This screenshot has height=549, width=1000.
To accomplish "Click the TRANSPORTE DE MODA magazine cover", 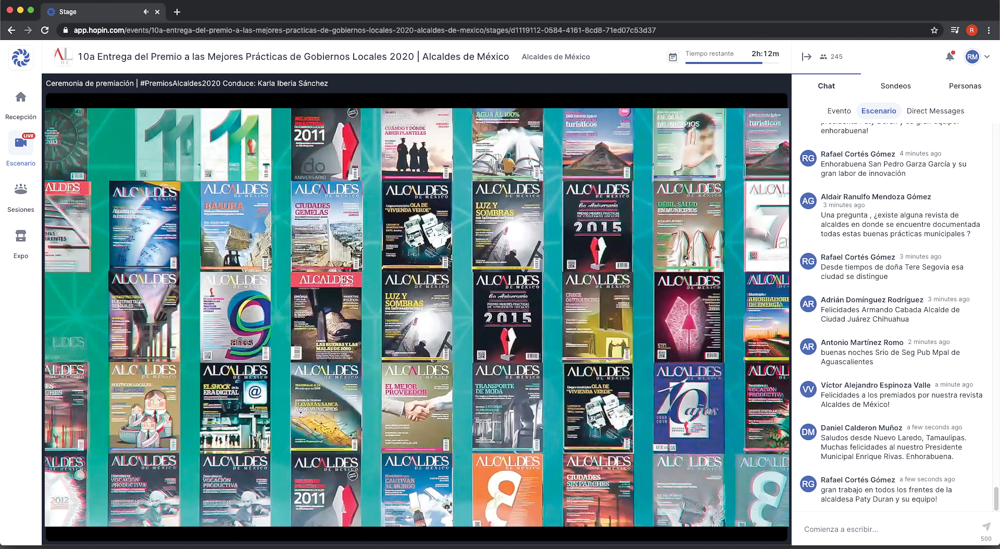I will pyautogui.click(x=507, y=407).
